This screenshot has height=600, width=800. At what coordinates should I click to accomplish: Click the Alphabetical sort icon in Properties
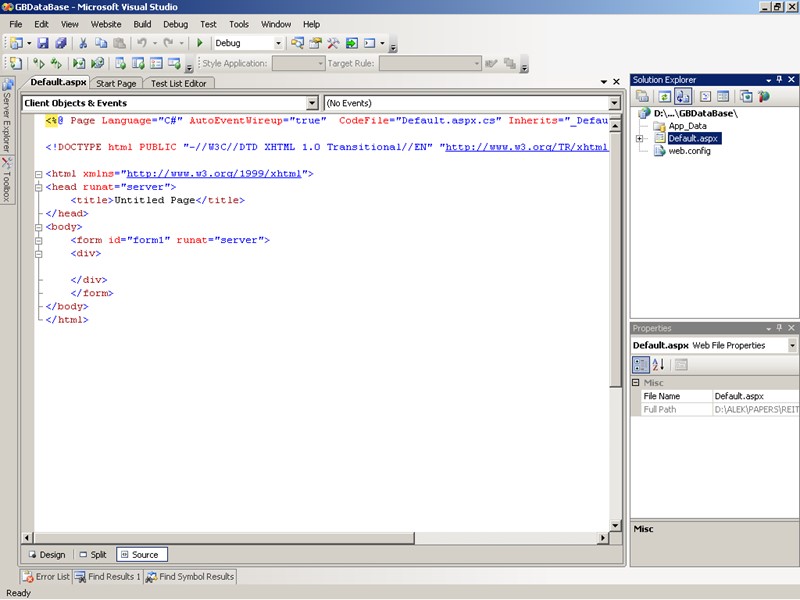tap(659, 365)
